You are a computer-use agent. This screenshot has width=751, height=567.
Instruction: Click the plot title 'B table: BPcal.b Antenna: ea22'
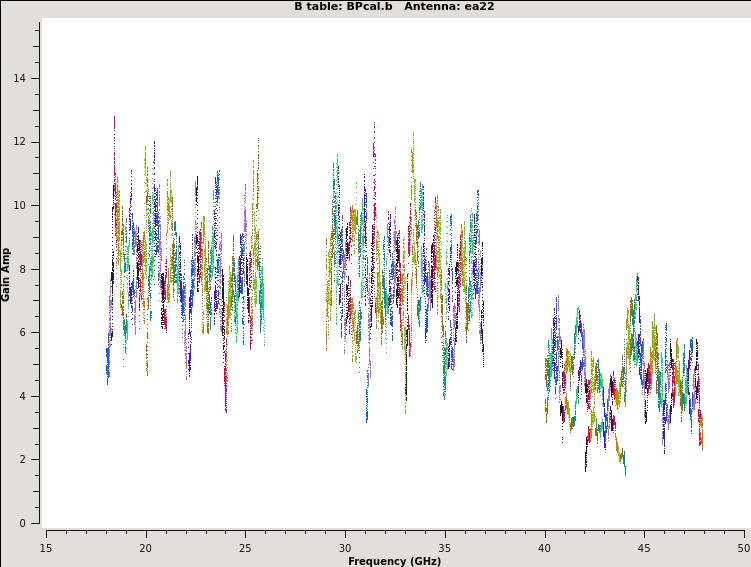pyautogui.click(x=394, y=7)
